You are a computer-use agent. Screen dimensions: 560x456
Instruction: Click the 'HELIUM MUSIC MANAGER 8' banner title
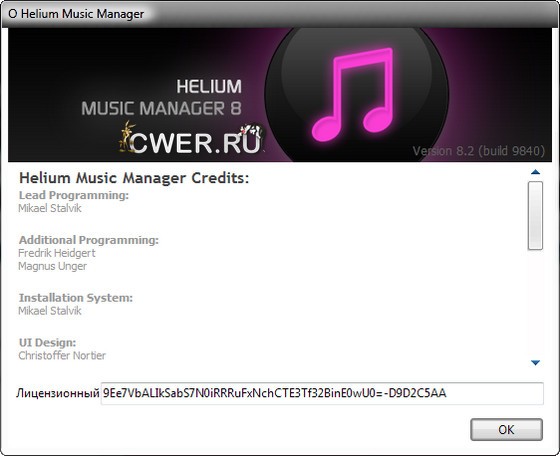[161, 97]
